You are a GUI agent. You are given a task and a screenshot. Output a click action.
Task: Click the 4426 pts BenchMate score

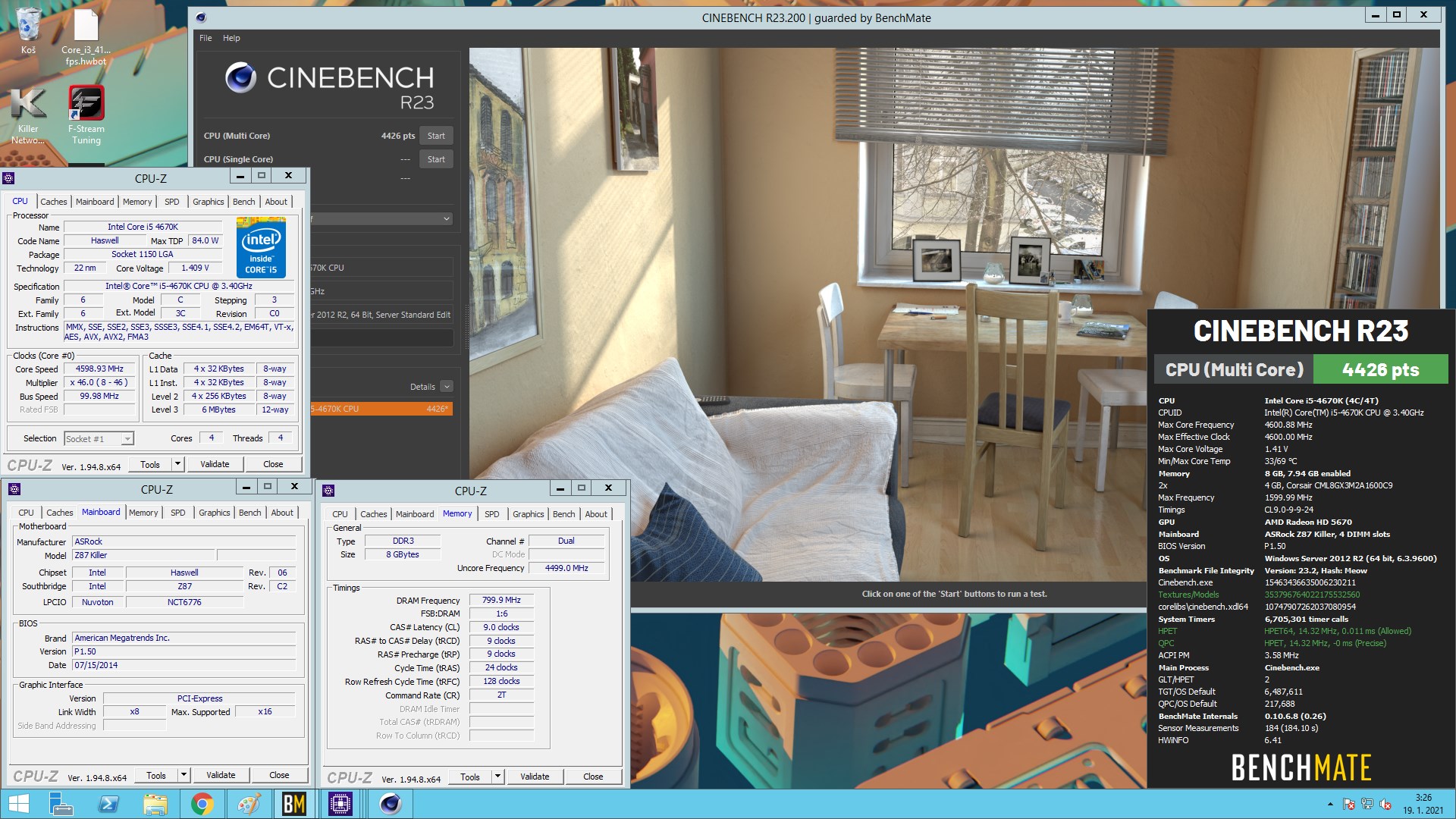[x=1380, y=370]
